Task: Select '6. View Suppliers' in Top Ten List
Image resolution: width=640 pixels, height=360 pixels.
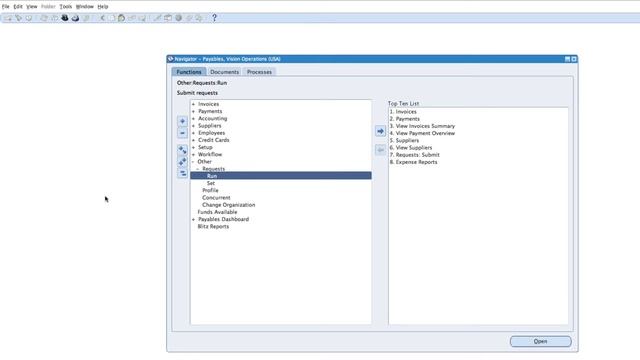Action: coord(411,148)
